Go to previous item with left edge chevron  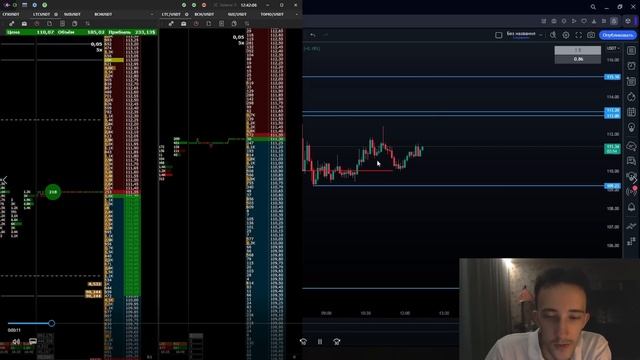click(4, 180)
